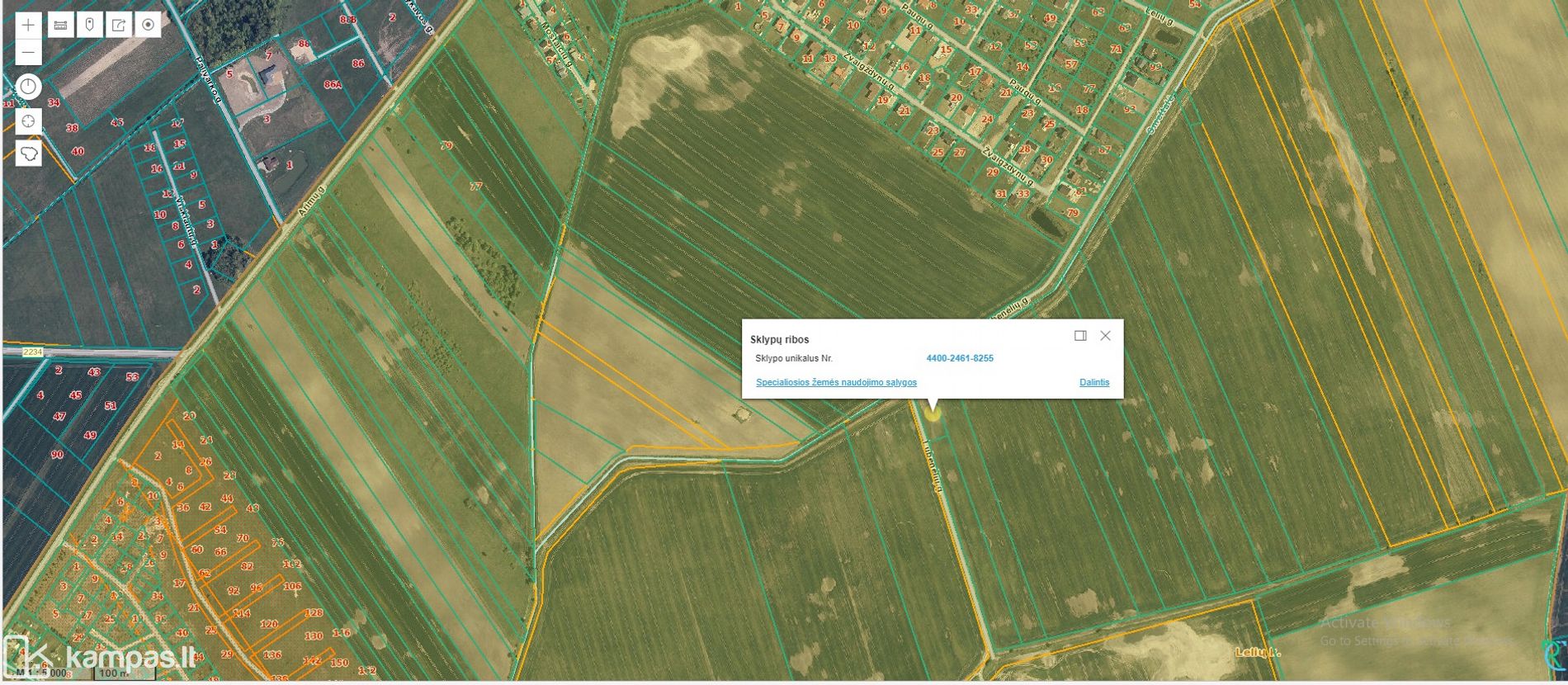This screenshot has width=1568, height=685.
Task: Zoom out of the map
Action: click(x=28, y=52)
